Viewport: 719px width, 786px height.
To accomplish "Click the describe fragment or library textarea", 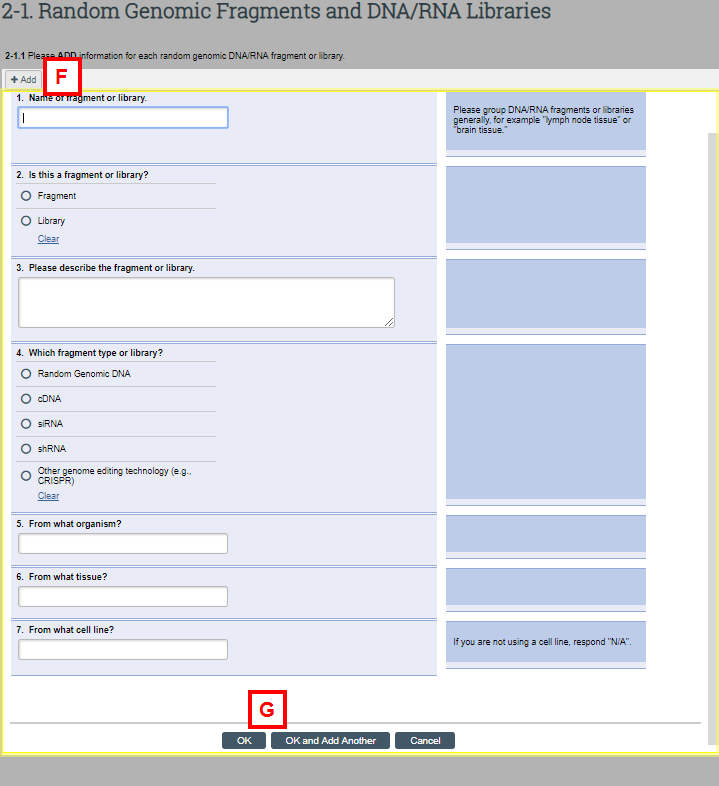I will 206,302.
